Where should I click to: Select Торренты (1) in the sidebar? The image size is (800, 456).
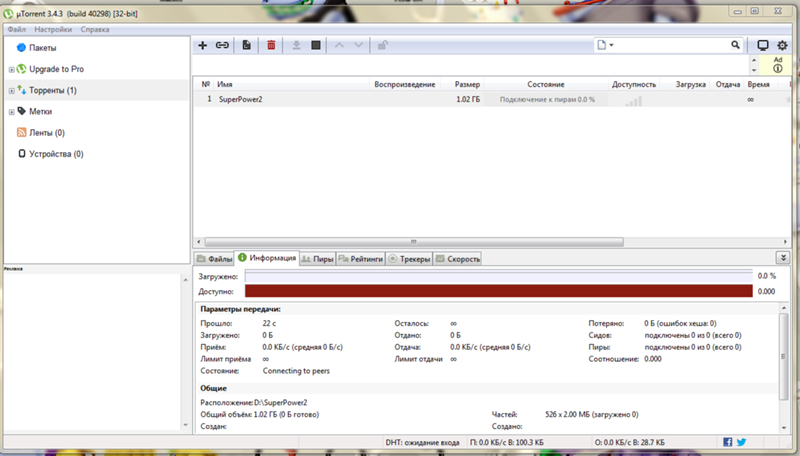[53, 90]
